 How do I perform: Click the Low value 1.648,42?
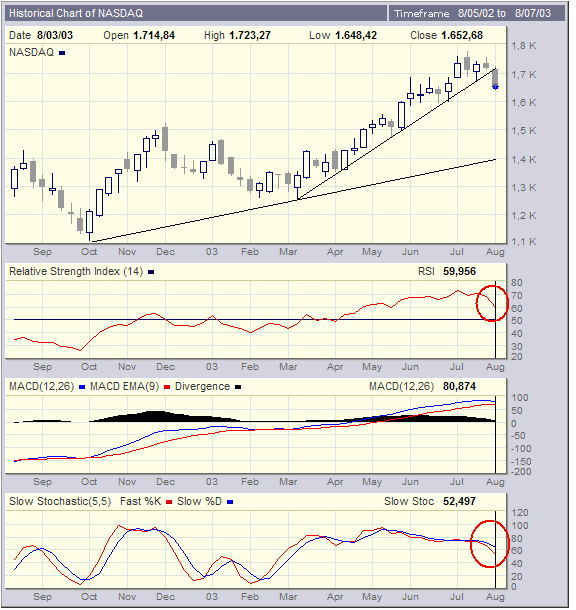point(356,35)
